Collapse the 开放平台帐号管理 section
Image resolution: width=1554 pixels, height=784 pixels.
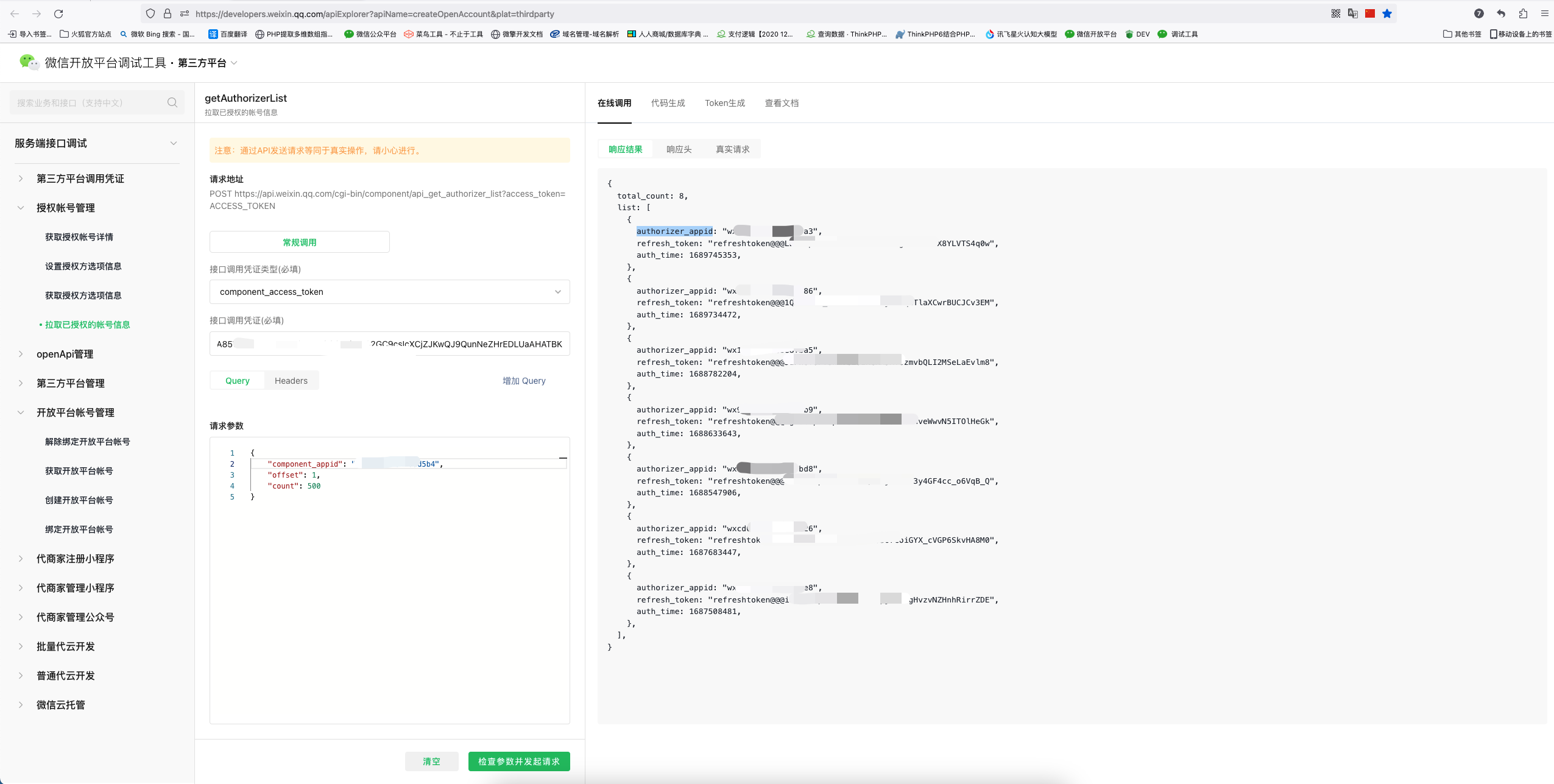(x=75, y=412)
